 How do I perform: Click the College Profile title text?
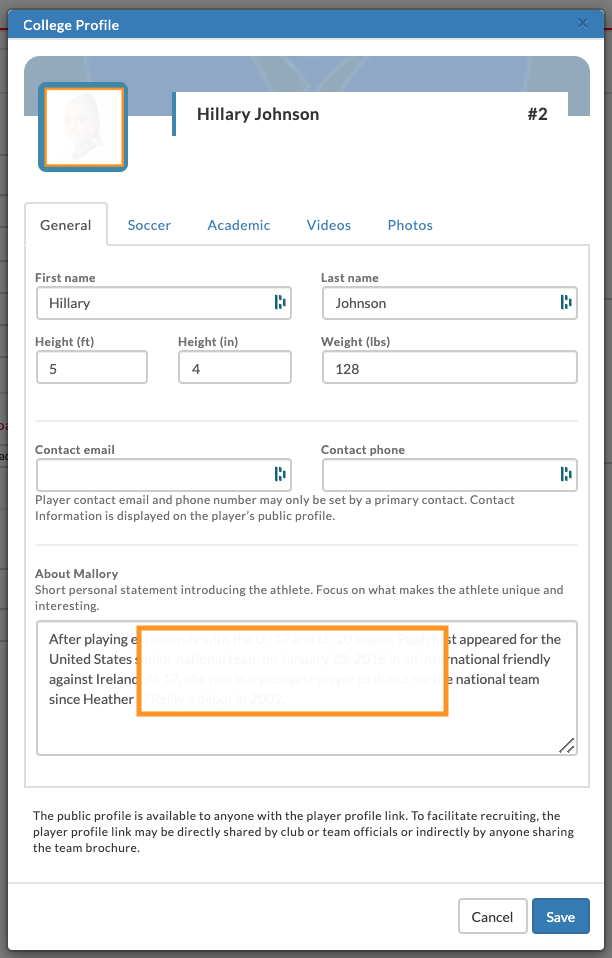[71, 25]
